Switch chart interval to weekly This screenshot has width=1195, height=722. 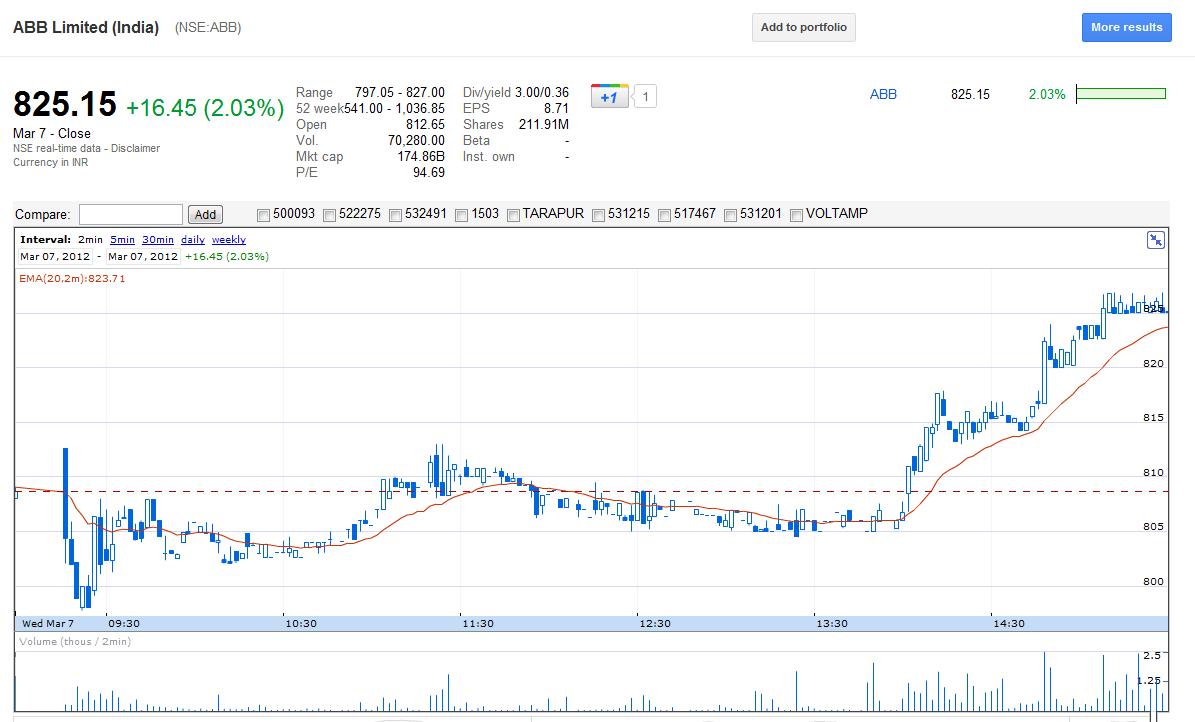click(x=229, y=239)
